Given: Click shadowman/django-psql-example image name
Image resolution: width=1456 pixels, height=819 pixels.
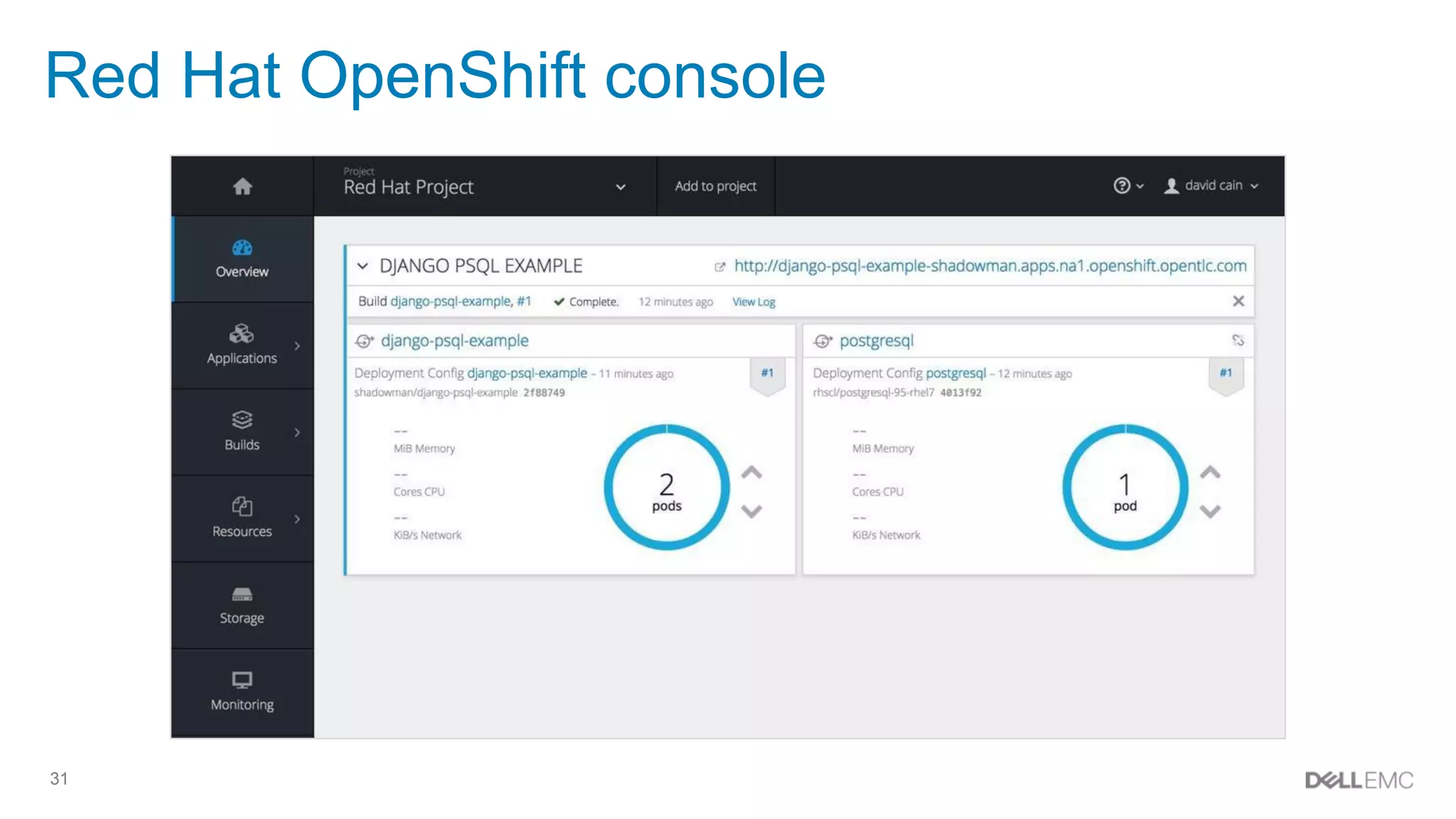Looking at the screenshot, I should tap(436, 392).
